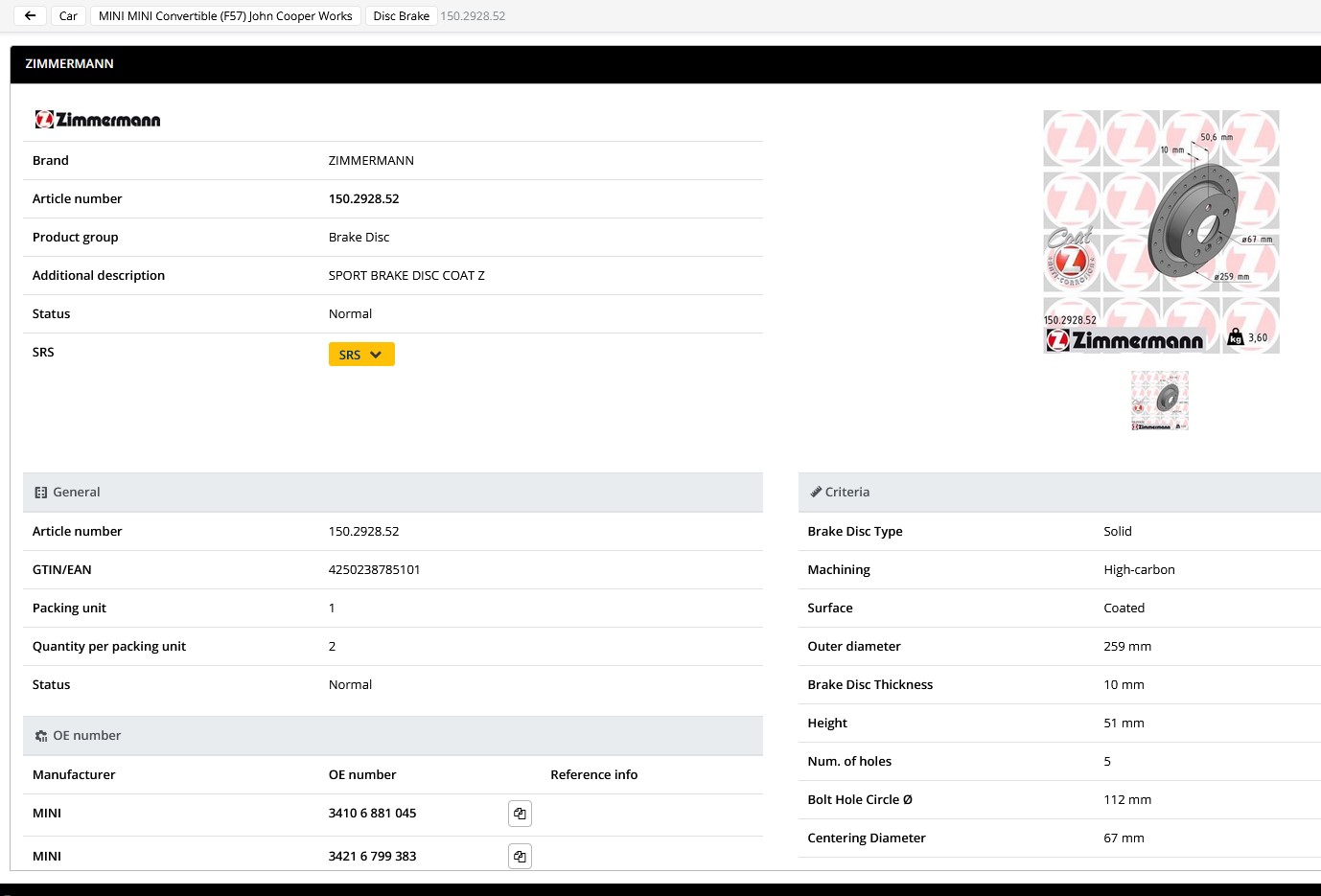Select the small brake disc thumbnail
This screenshot has width=1321, height=896.
click(1160, 401)
